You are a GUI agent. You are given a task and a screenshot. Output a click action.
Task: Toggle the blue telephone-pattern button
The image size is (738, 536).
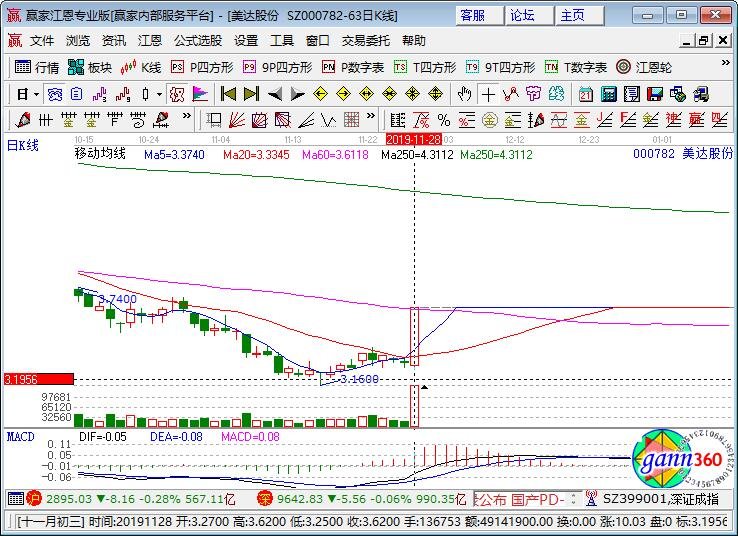55,95
